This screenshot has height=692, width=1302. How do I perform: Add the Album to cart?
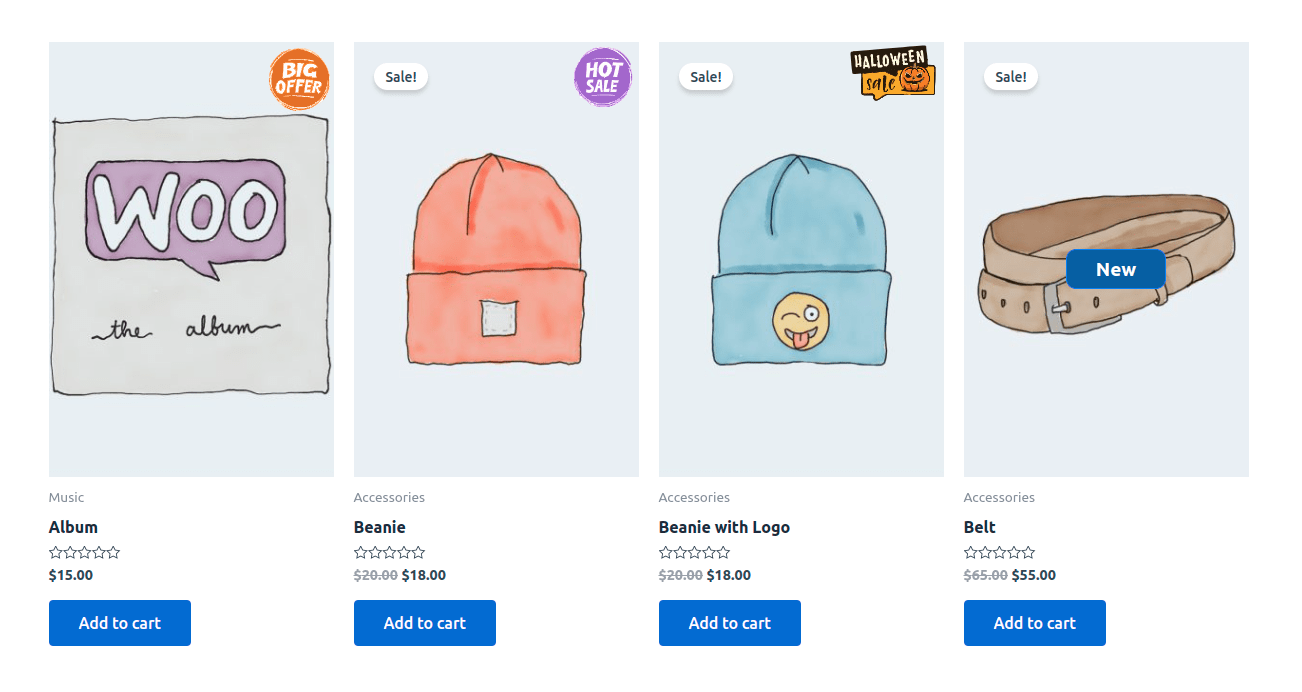click(x=119, y=622)
